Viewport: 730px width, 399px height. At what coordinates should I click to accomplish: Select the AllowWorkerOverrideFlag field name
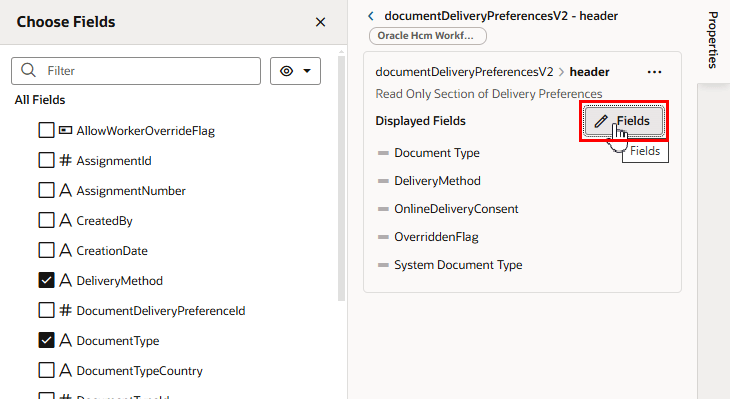coord(145,131)
